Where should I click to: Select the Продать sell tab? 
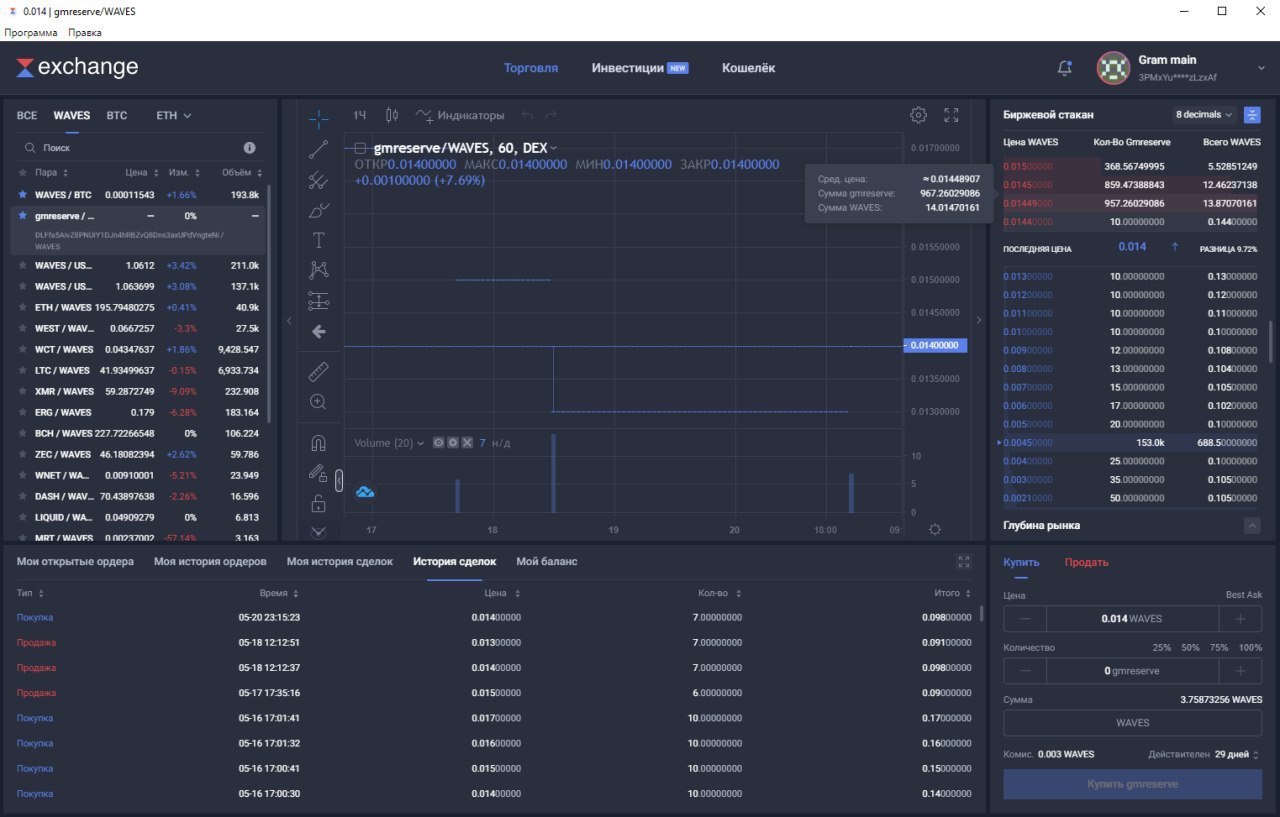click(1086, 562)
